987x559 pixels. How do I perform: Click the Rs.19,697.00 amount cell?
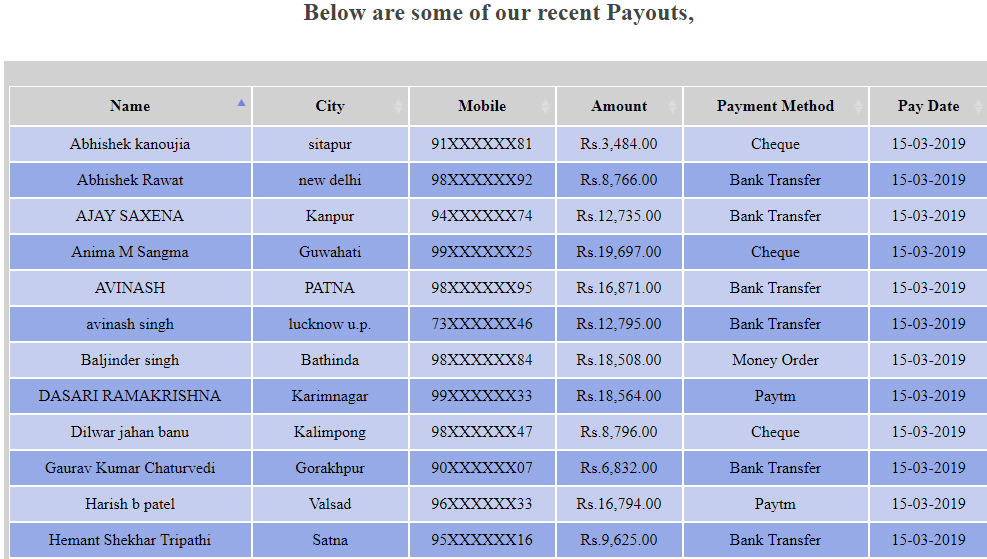click(x=619, y=252)
